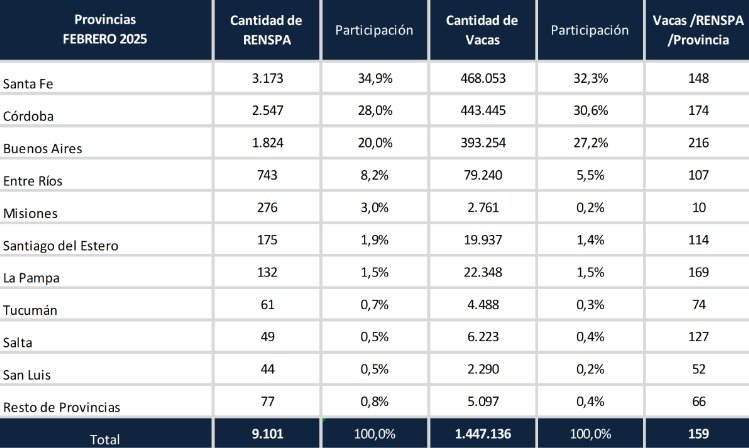Image resolution: width=749 pixels, height=448 pixels.
Task: Click the Santa Fe row label
Action: tap(28, 84)
